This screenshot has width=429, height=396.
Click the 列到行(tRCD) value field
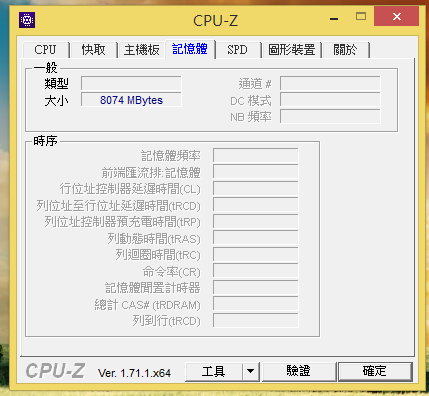[256, 321]
